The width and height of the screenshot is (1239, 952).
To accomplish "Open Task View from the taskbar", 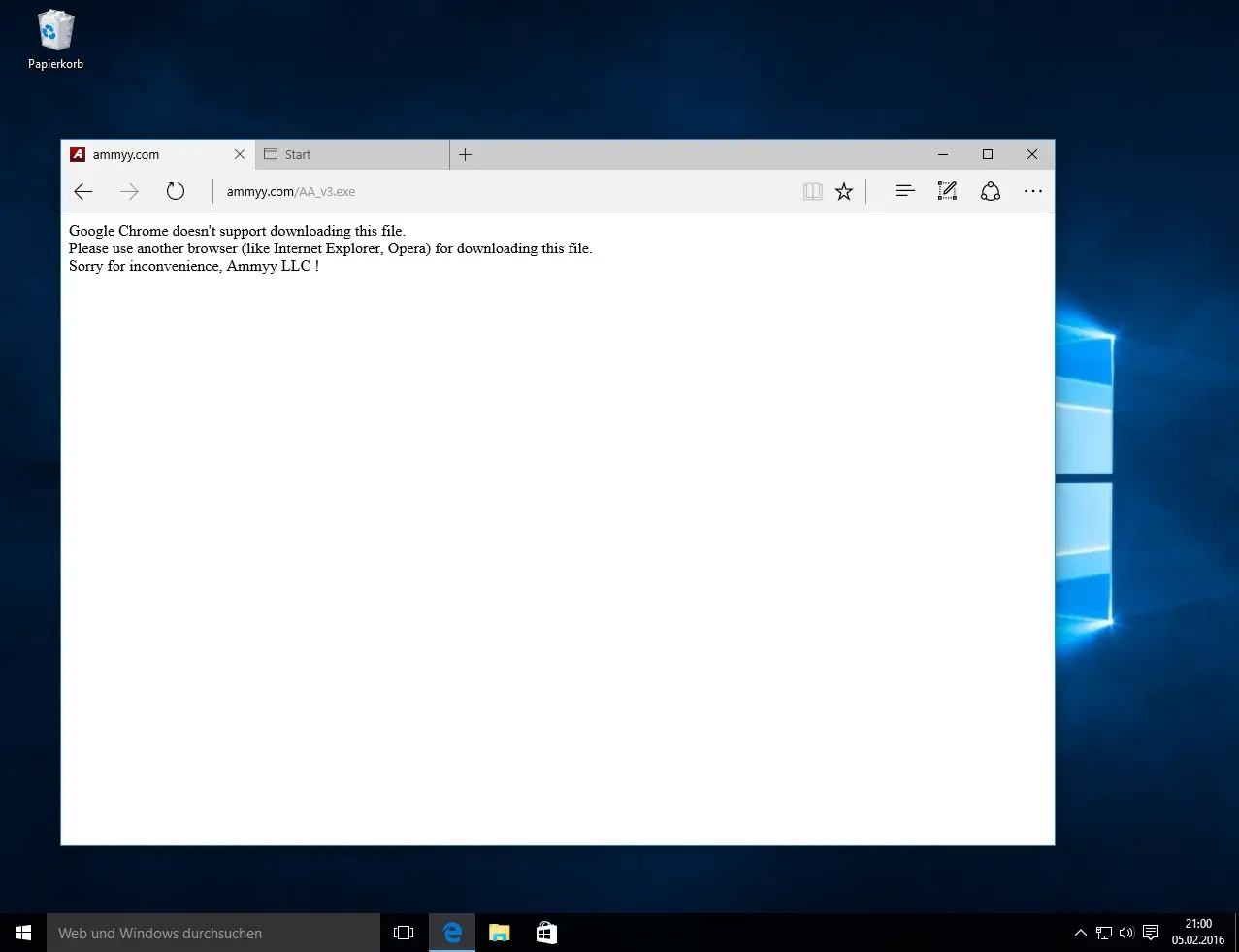I will [x=404, y=933].
